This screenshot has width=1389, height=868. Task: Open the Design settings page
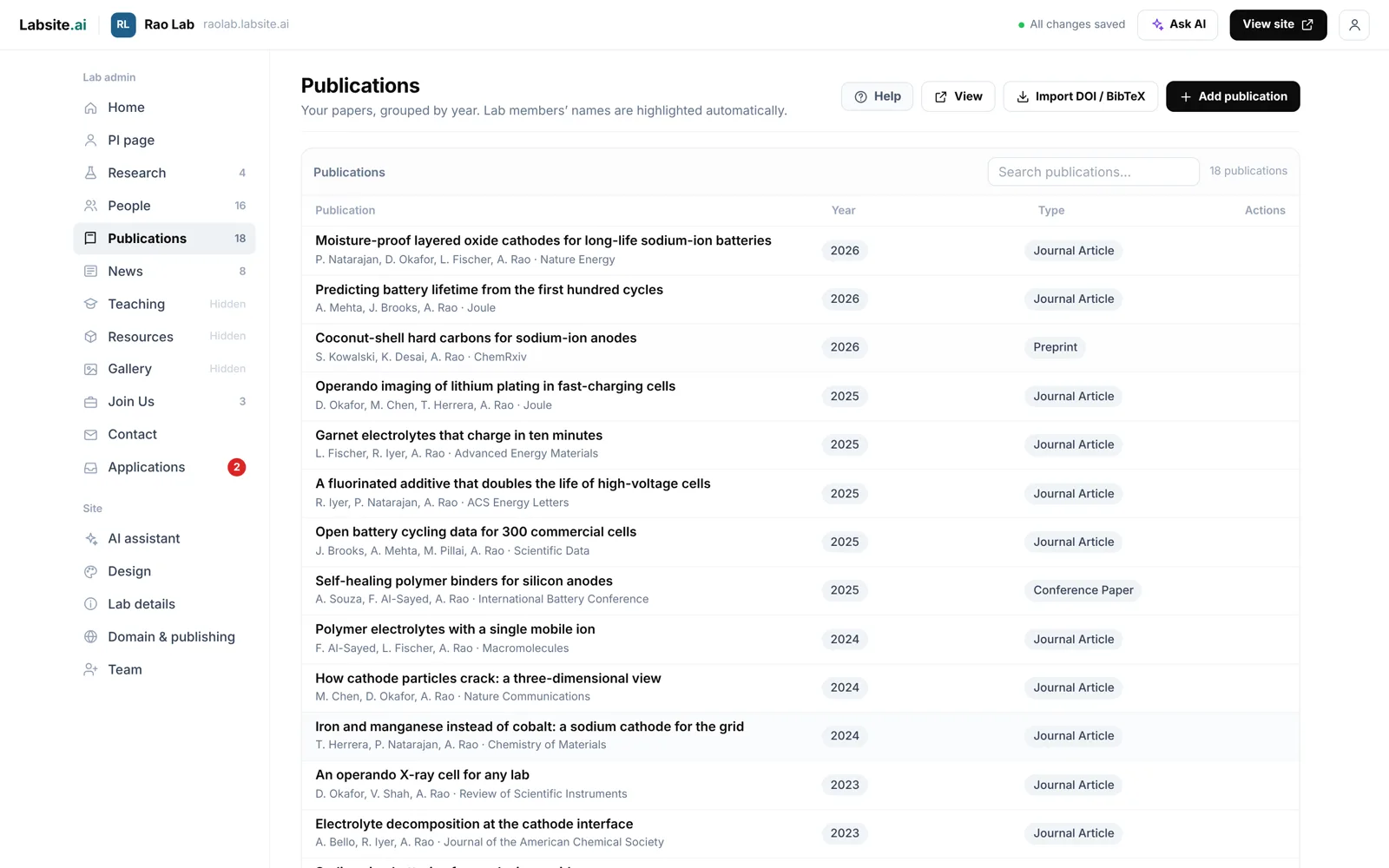pyautogui.click(x=164, y=571)
